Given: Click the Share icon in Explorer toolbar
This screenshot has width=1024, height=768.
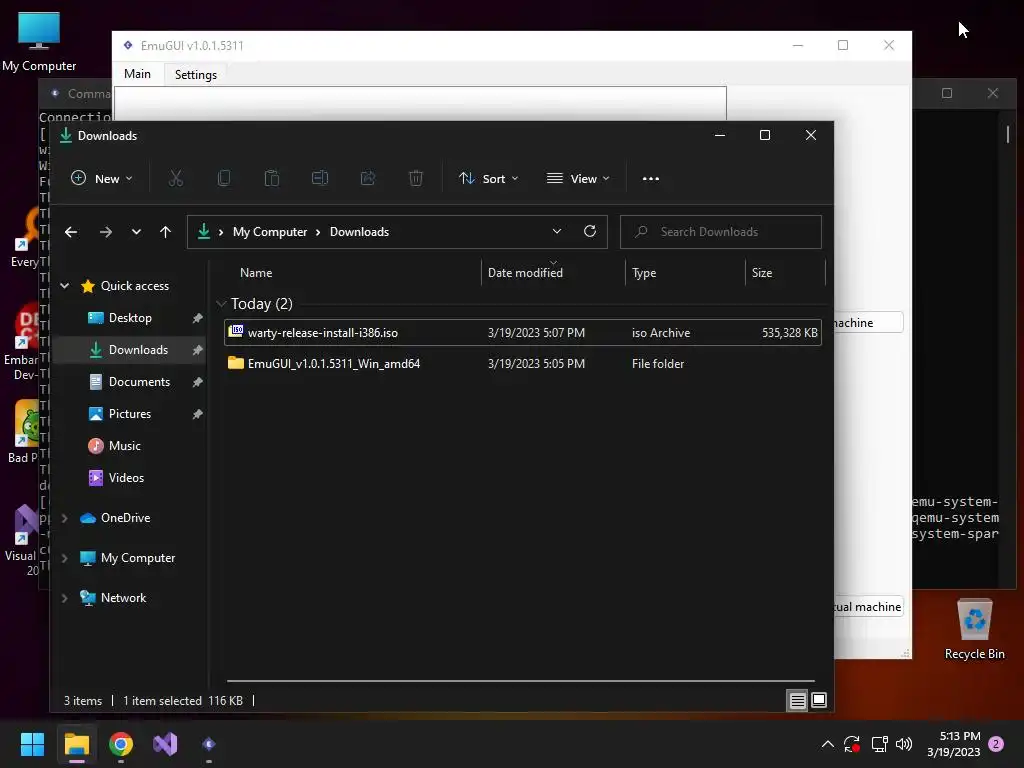Looking at the screenshot, I should pos(368,178).
